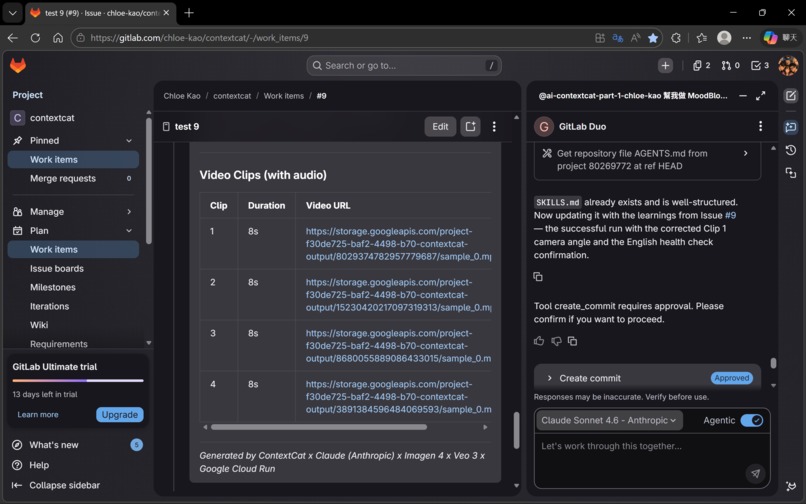This screenshot has height=504, width=806.
Task: Open Issue boards in sidebar
Action: 73,268
